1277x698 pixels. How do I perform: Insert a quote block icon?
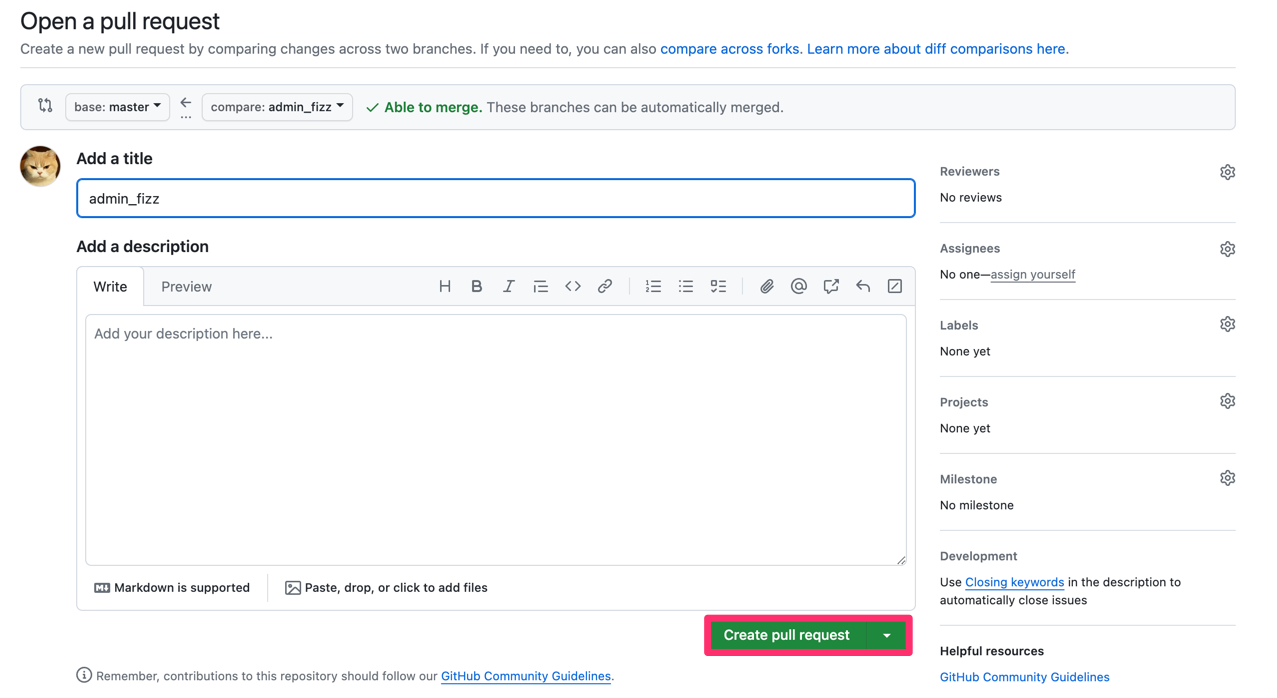pos(541,286)
